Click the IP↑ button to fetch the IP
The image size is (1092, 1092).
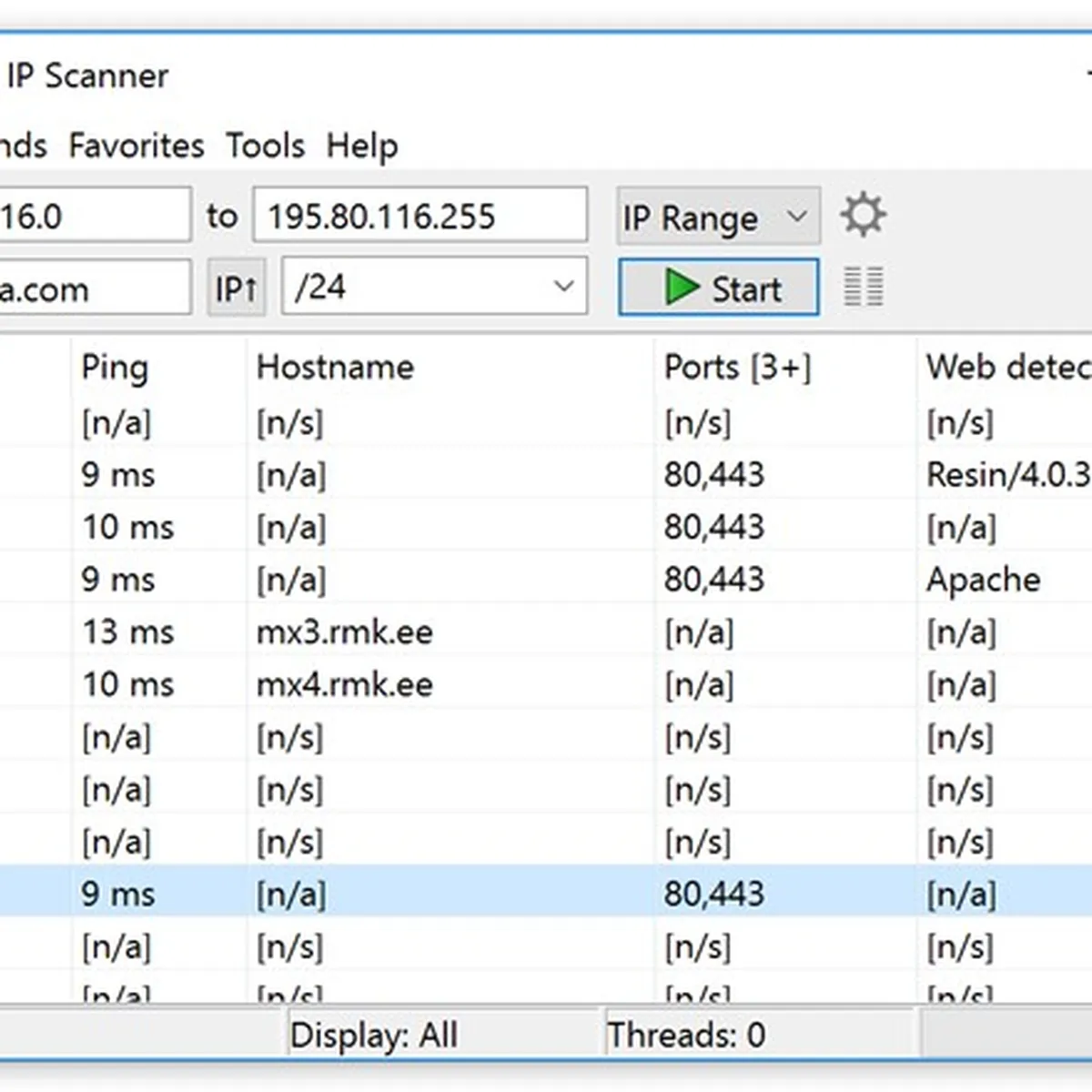click(x=236, y=287)
